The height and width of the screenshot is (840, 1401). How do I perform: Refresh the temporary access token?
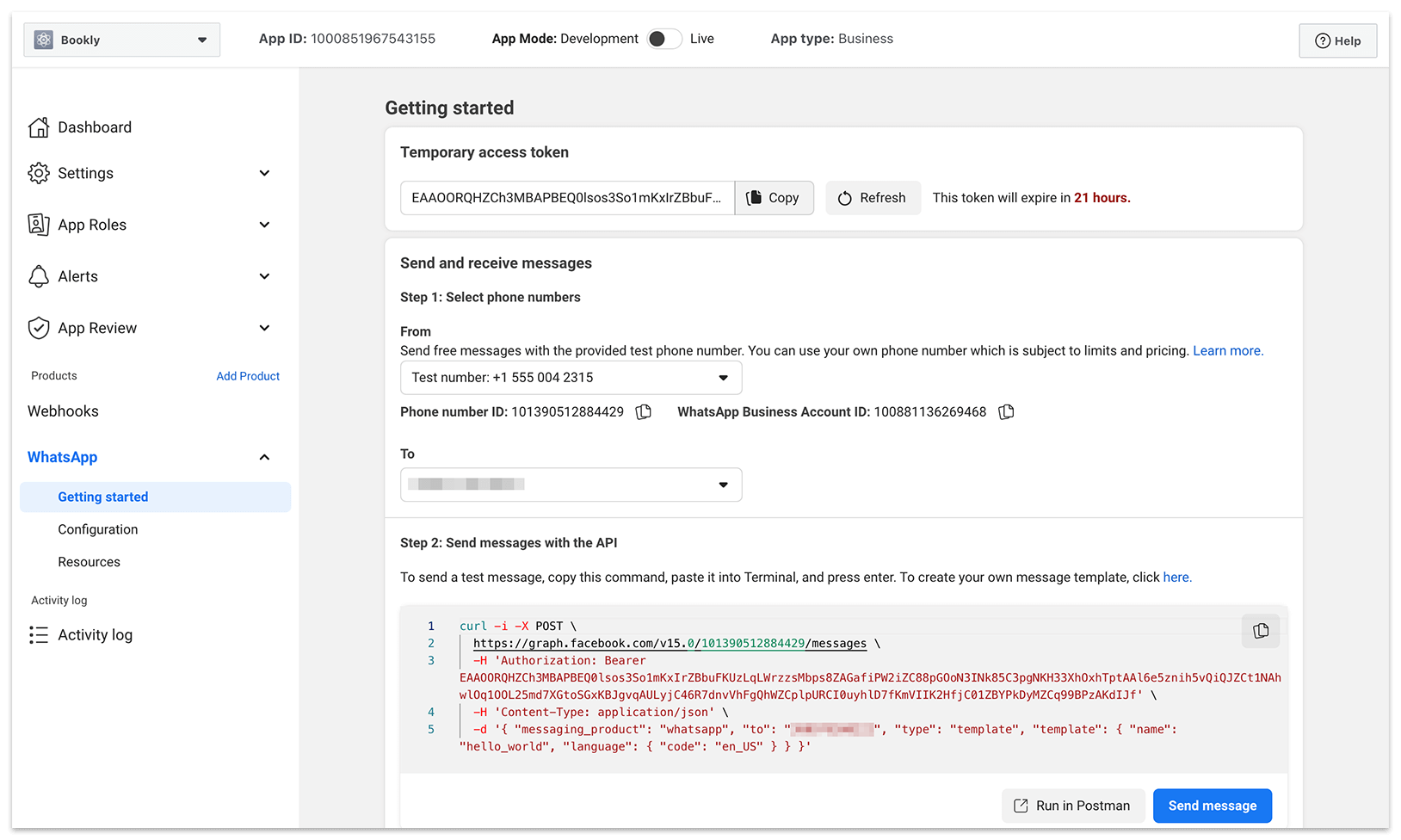(x=873, y=198)
